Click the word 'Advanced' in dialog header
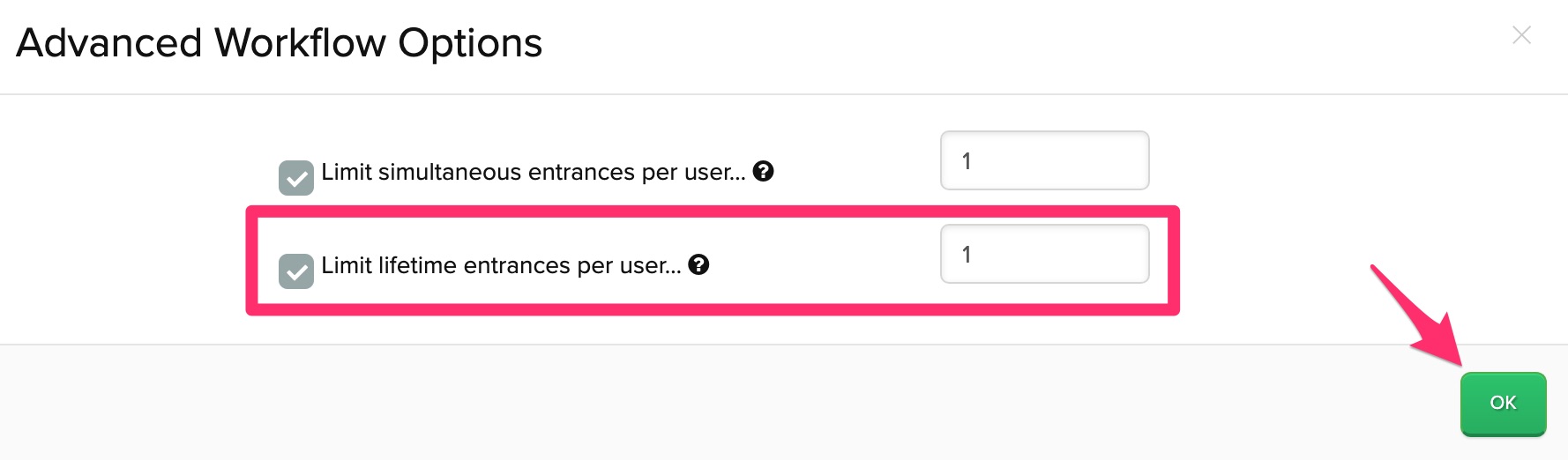 point(109,43)
